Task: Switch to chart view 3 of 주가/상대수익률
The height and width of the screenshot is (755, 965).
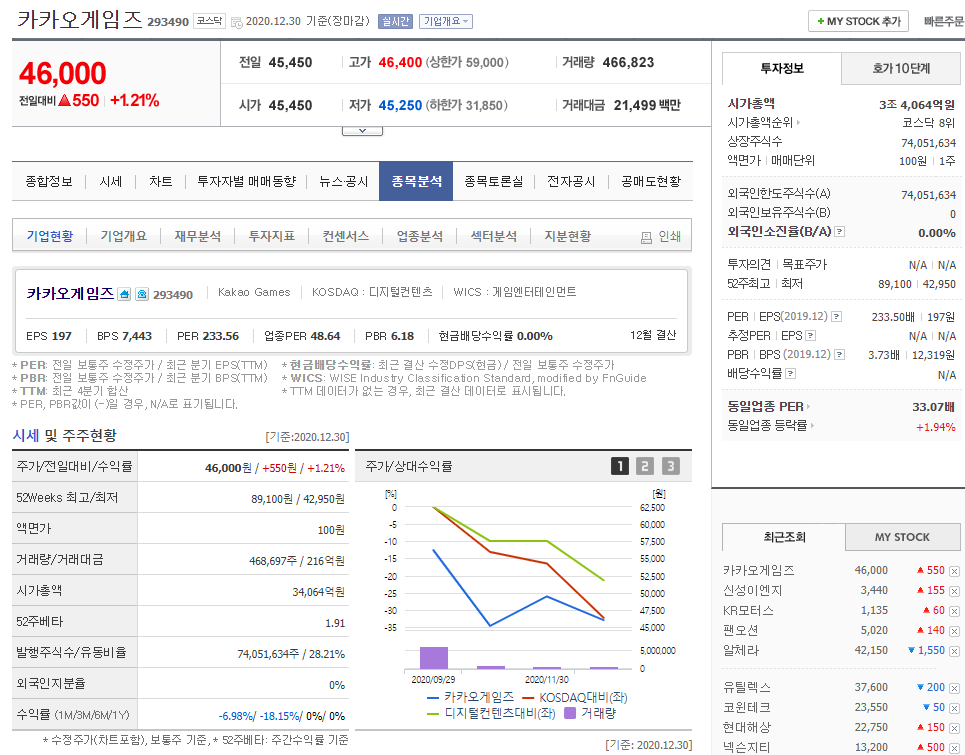Action: coord(670,466)
